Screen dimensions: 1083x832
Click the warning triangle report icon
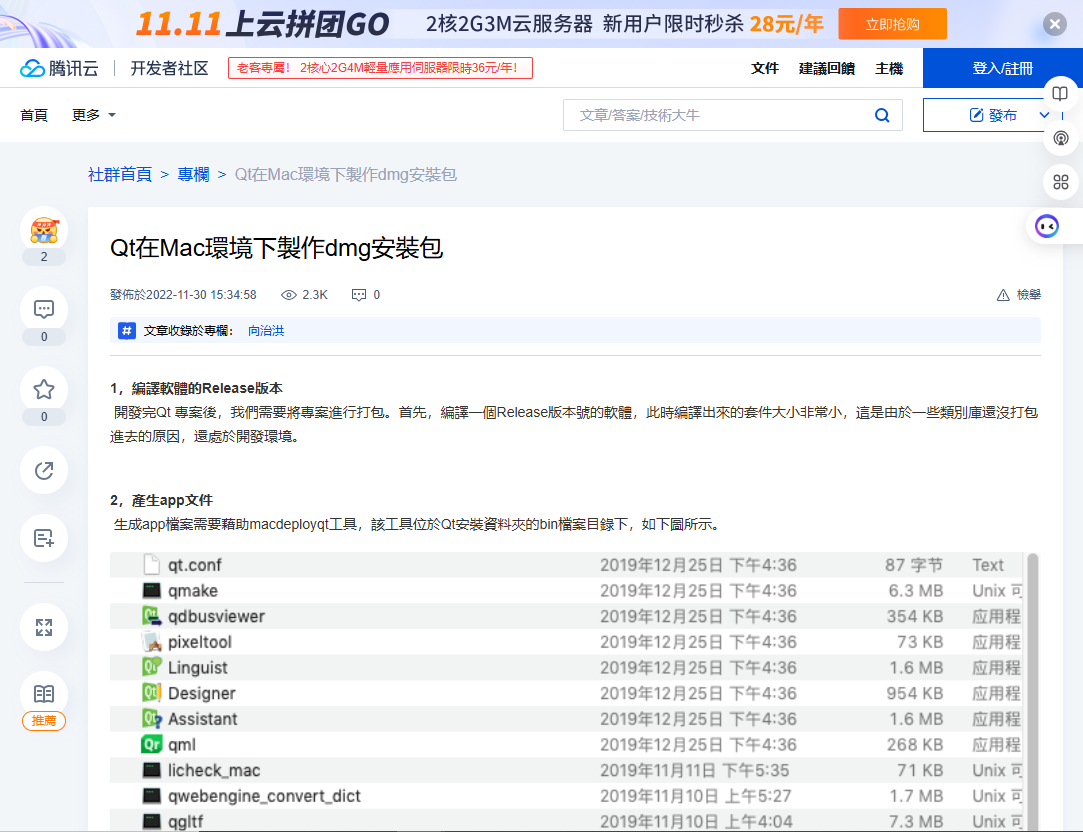coord(1003,296)
